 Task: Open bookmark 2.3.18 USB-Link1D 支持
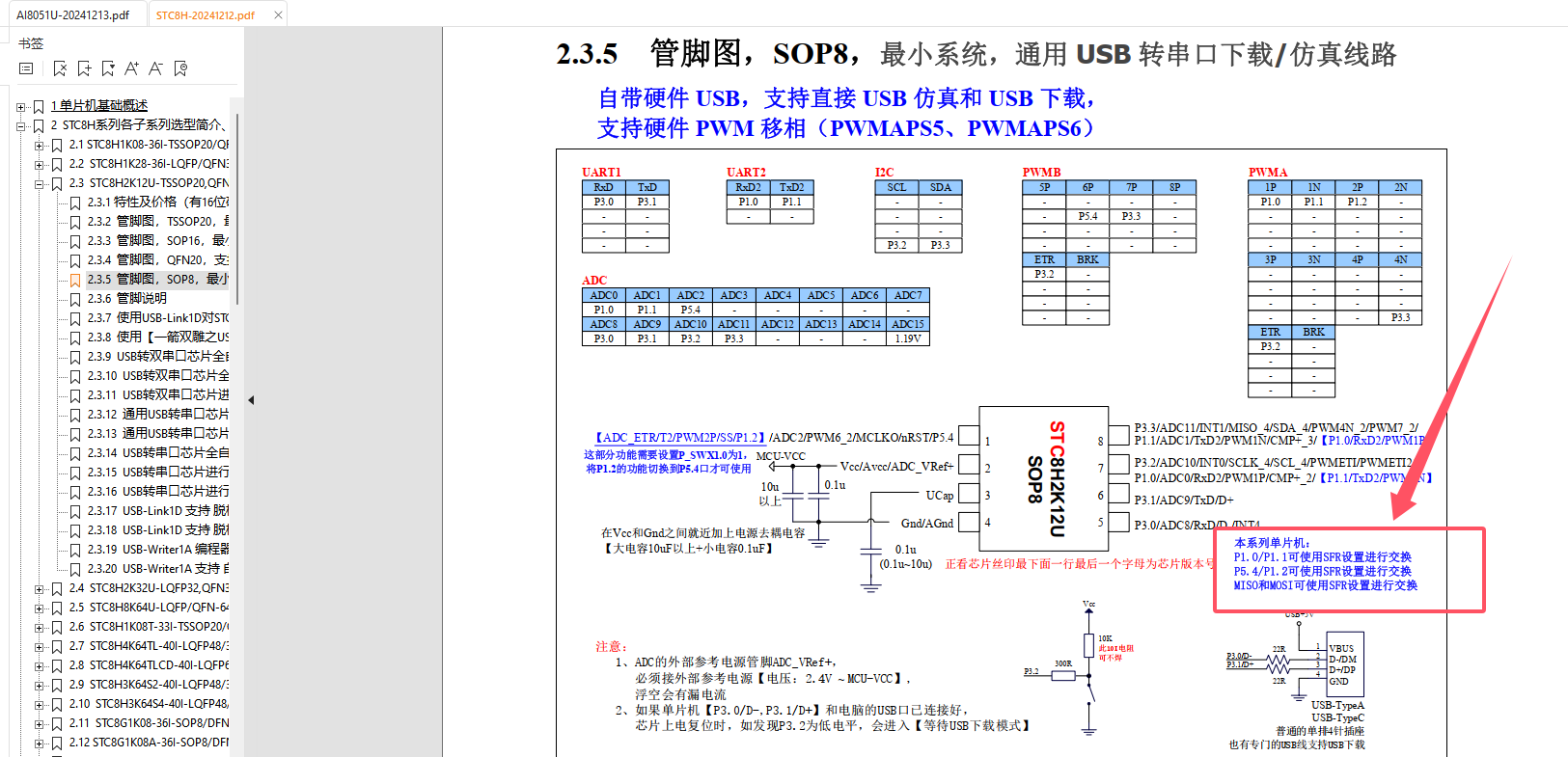pyautogui.click(x=158, y=530)
